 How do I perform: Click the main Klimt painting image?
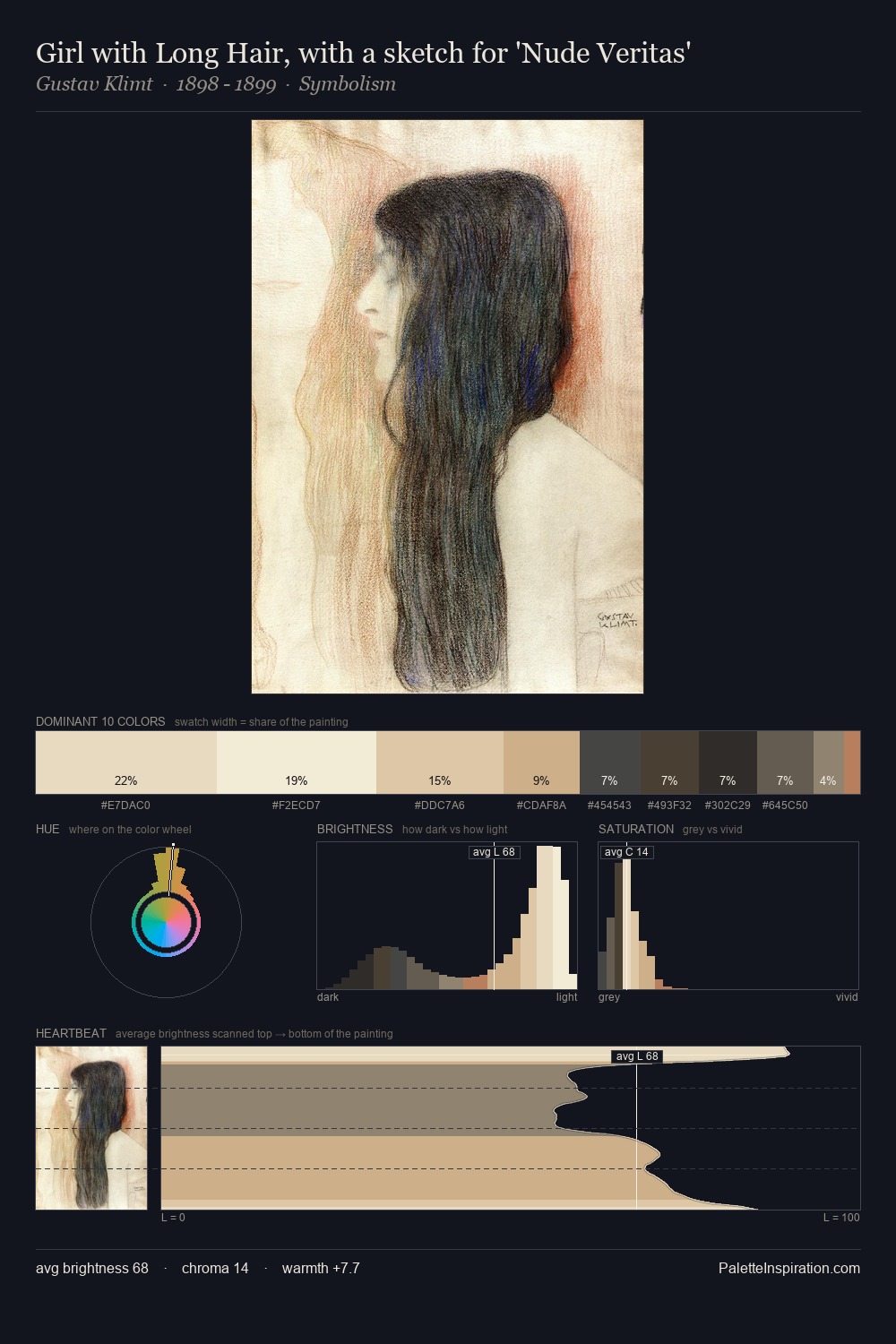click(447, 407)
